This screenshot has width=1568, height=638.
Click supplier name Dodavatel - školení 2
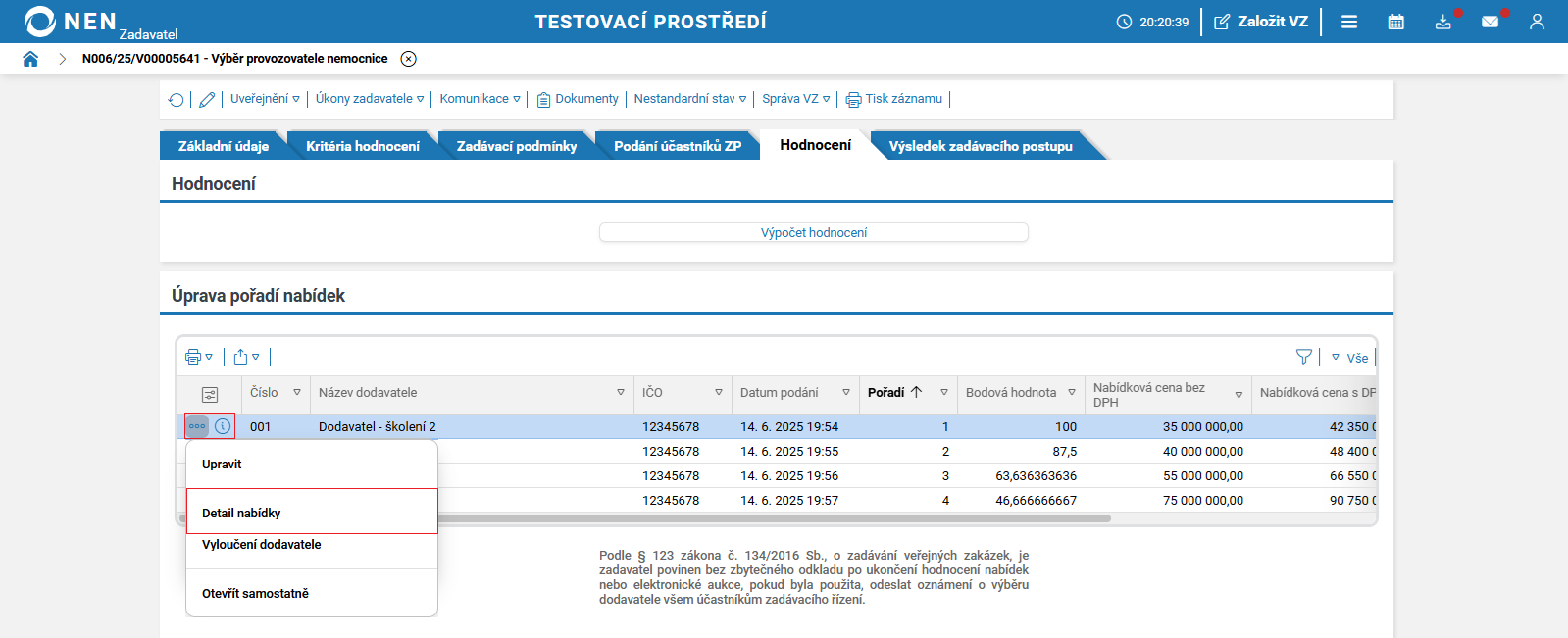[x=378, y=426]
